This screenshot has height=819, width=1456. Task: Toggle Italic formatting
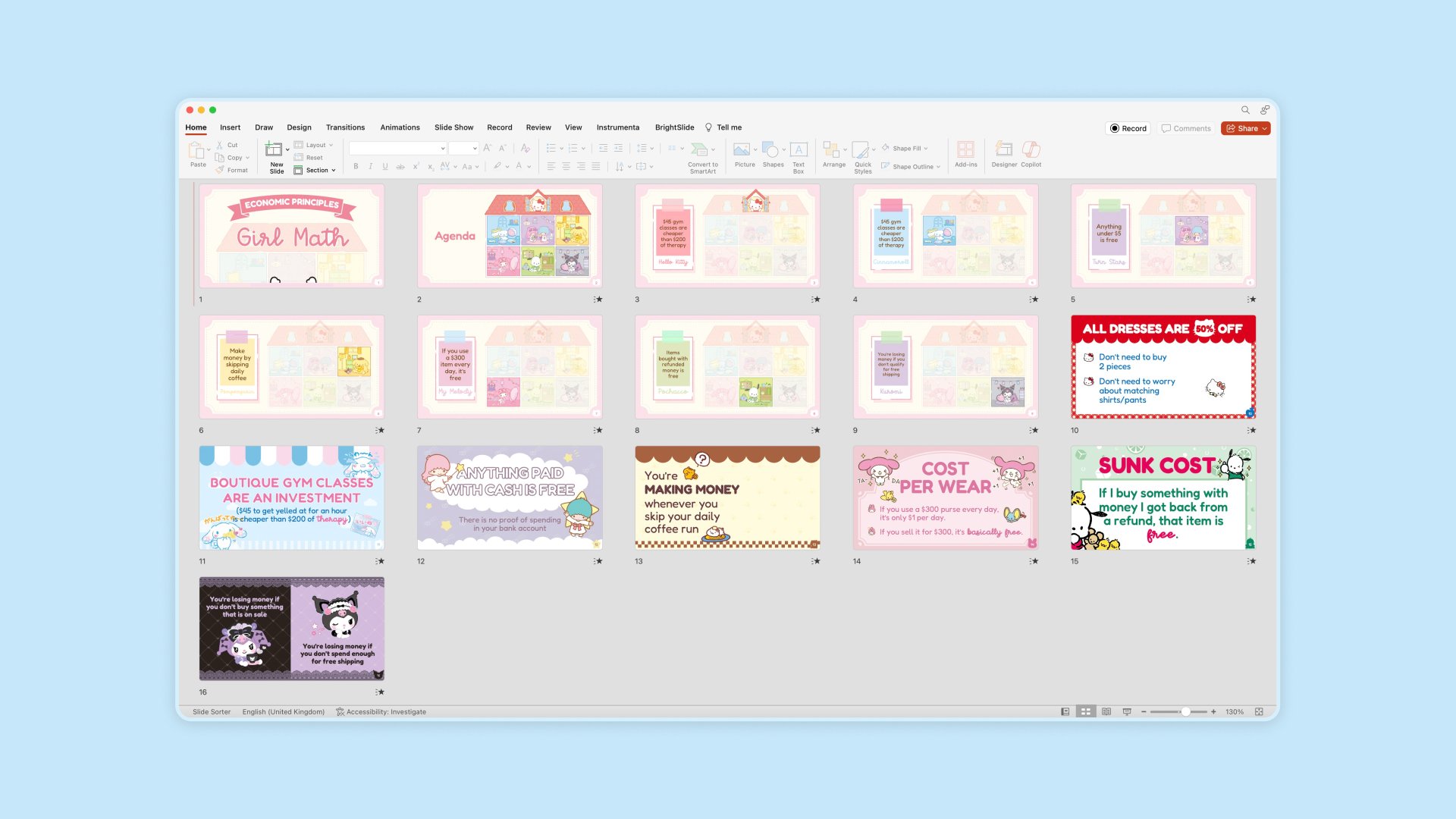tap(370, 167)
